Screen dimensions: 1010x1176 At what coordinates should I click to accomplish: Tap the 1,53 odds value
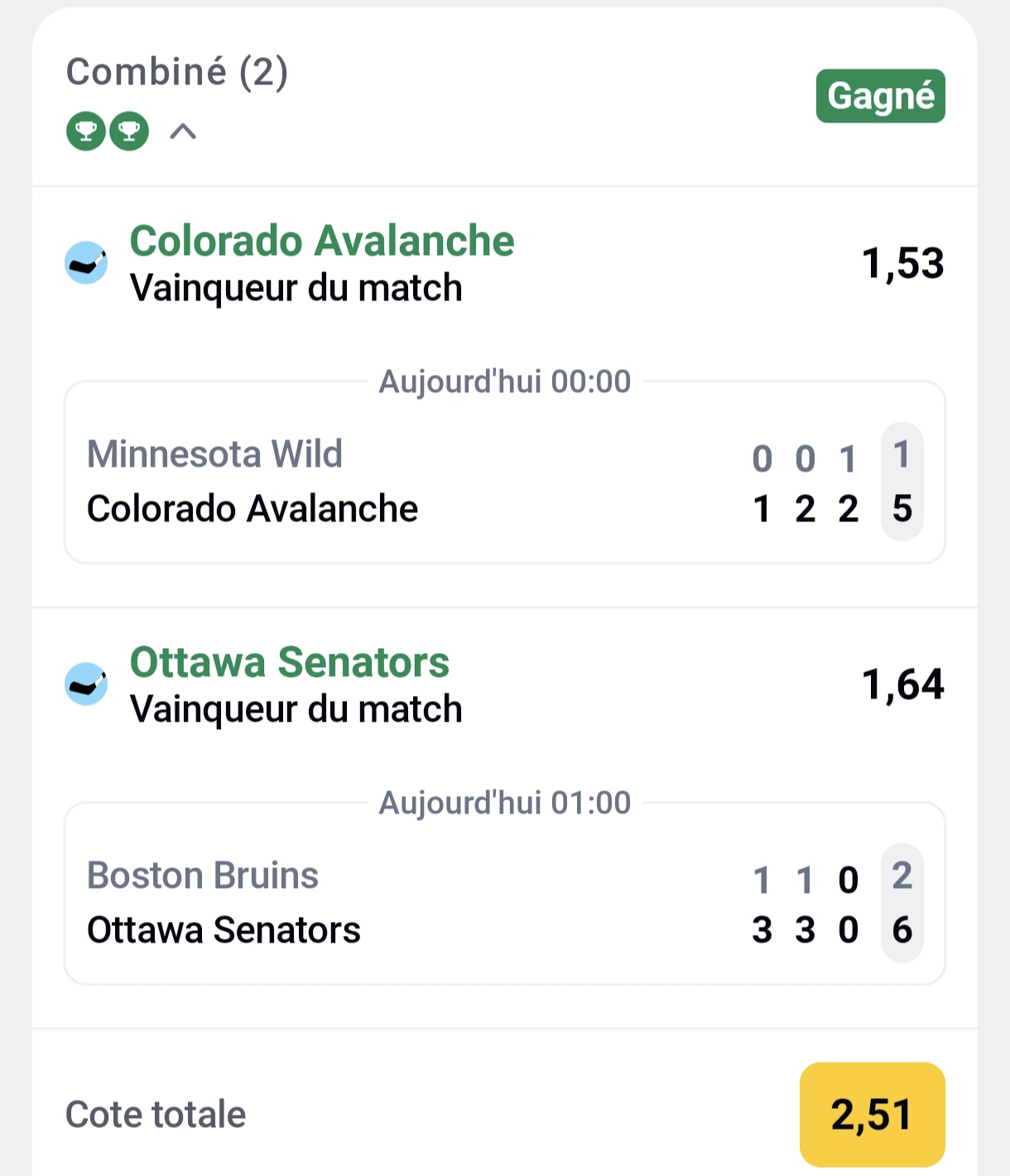tap(902, 264)
